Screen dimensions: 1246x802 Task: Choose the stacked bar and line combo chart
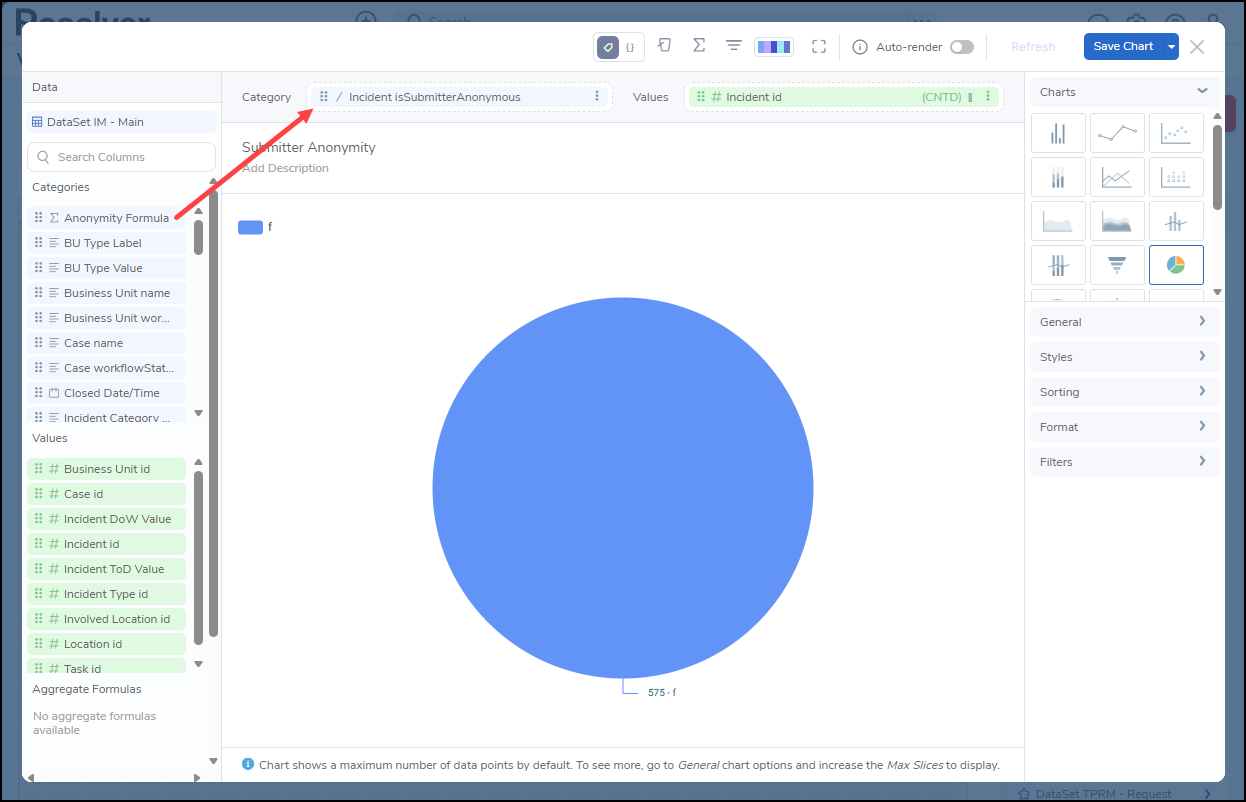click(x=1058, y=265)
